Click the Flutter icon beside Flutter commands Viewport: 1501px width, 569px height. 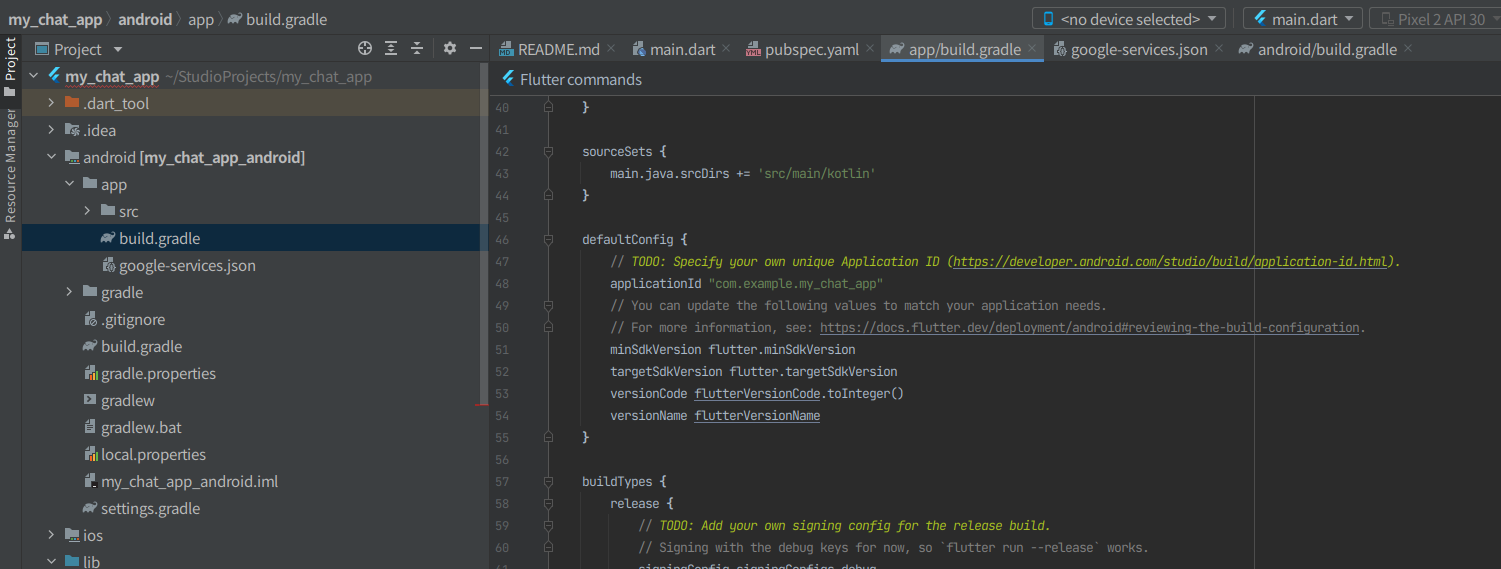[506, 79]
